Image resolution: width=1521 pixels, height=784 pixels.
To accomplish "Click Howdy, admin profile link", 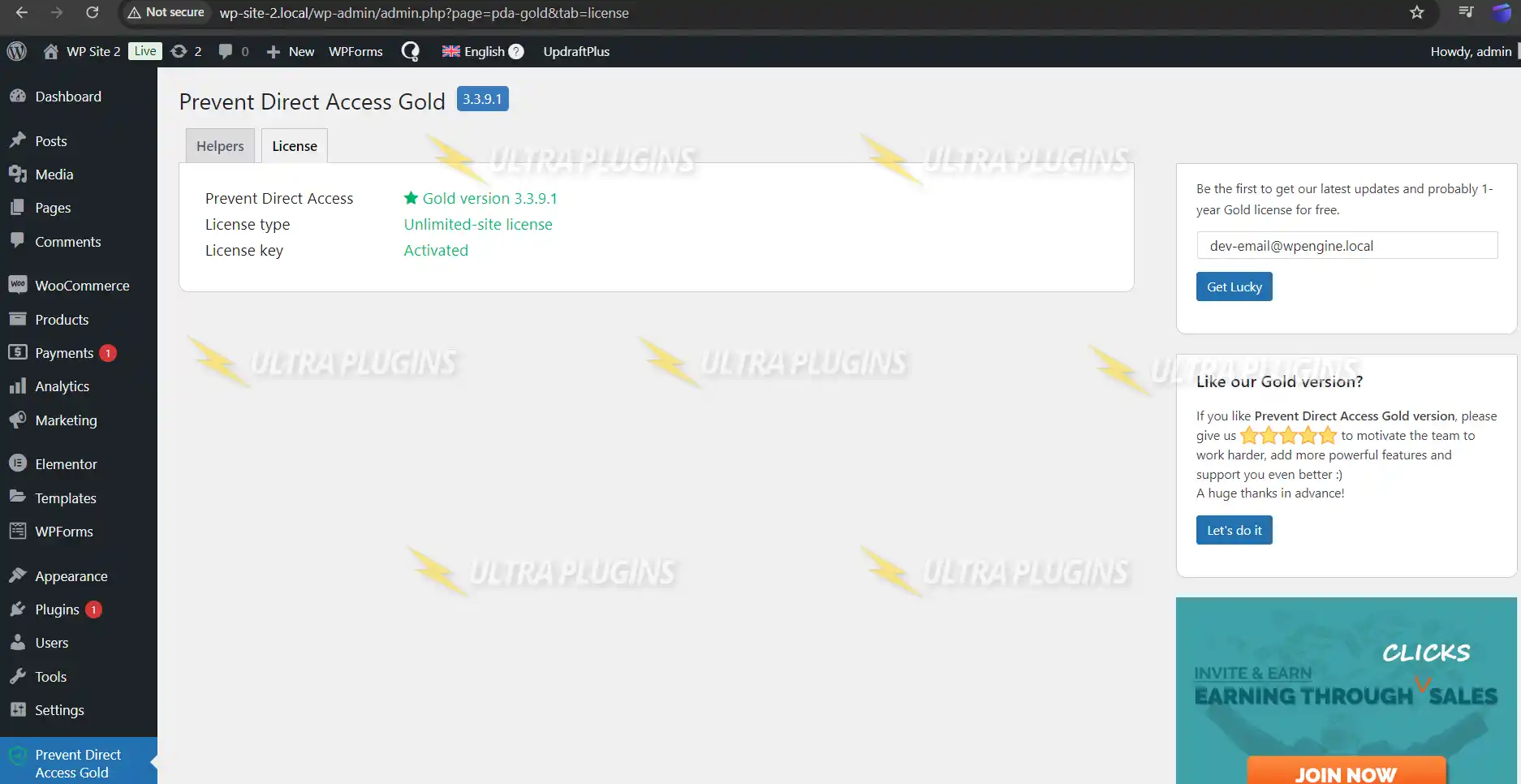I will (x=1471, y=51).
